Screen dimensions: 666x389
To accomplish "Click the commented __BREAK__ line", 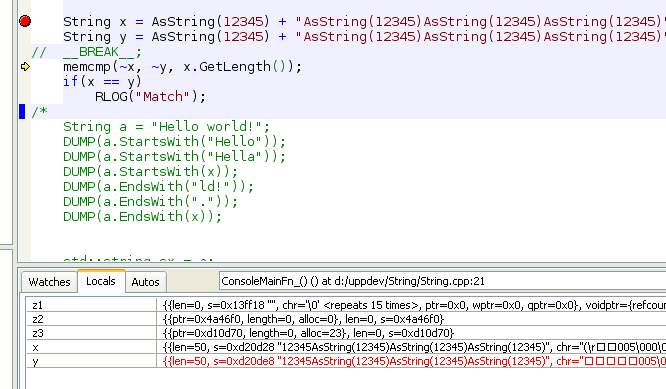I will tap(86, 52).
